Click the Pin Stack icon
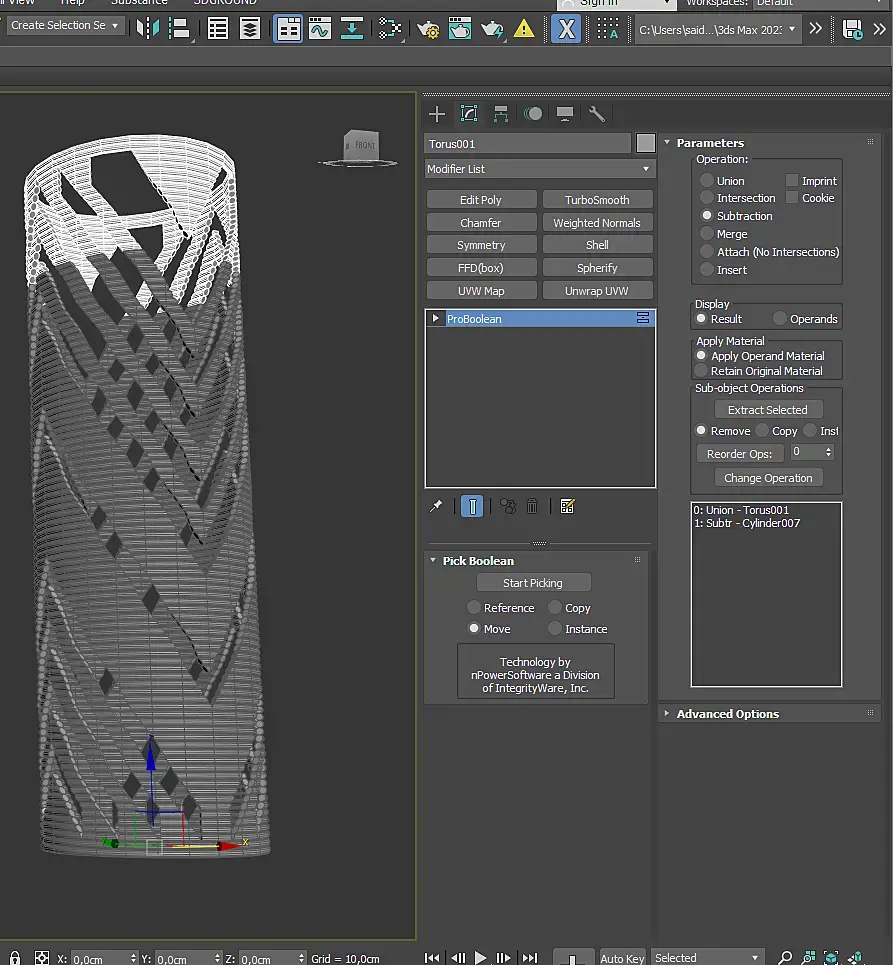The image size is (893, 965). click(436, 507)
